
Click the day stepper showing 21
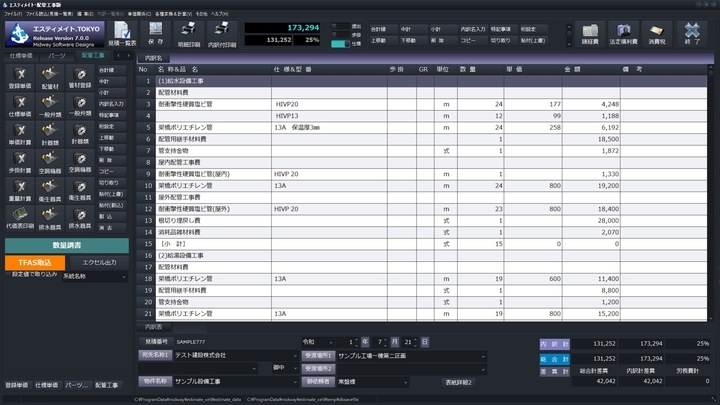(415, 343)
